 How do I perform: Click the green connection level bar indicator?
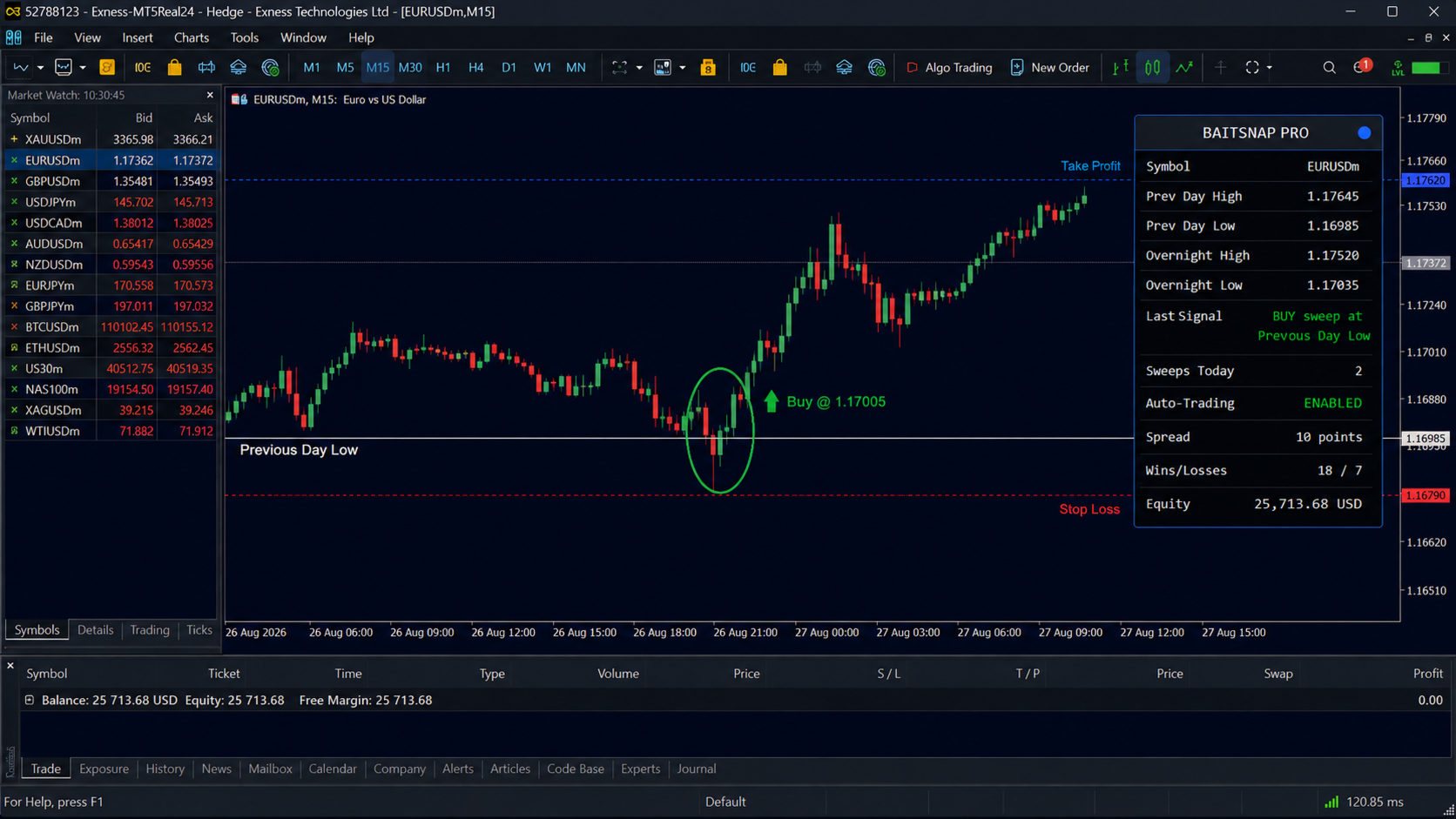point(1426,67)
